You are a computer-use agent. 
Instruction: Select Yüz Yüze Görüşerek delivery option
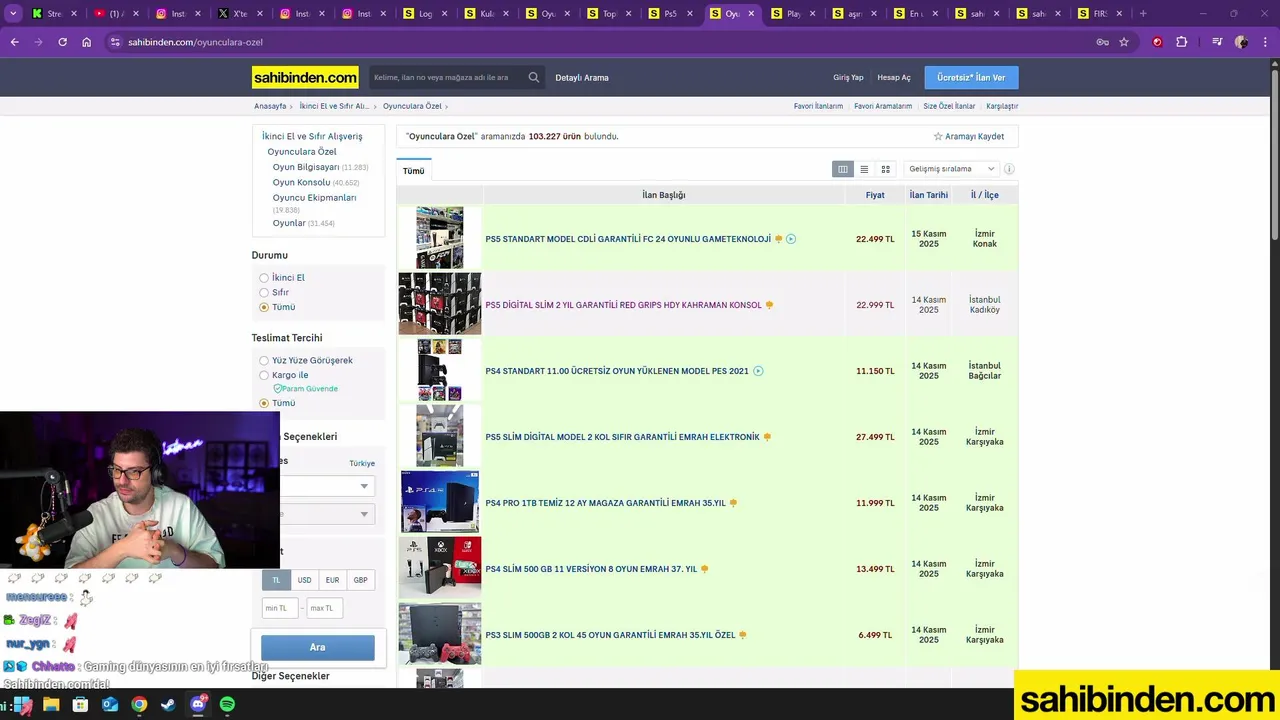(264, 361)
